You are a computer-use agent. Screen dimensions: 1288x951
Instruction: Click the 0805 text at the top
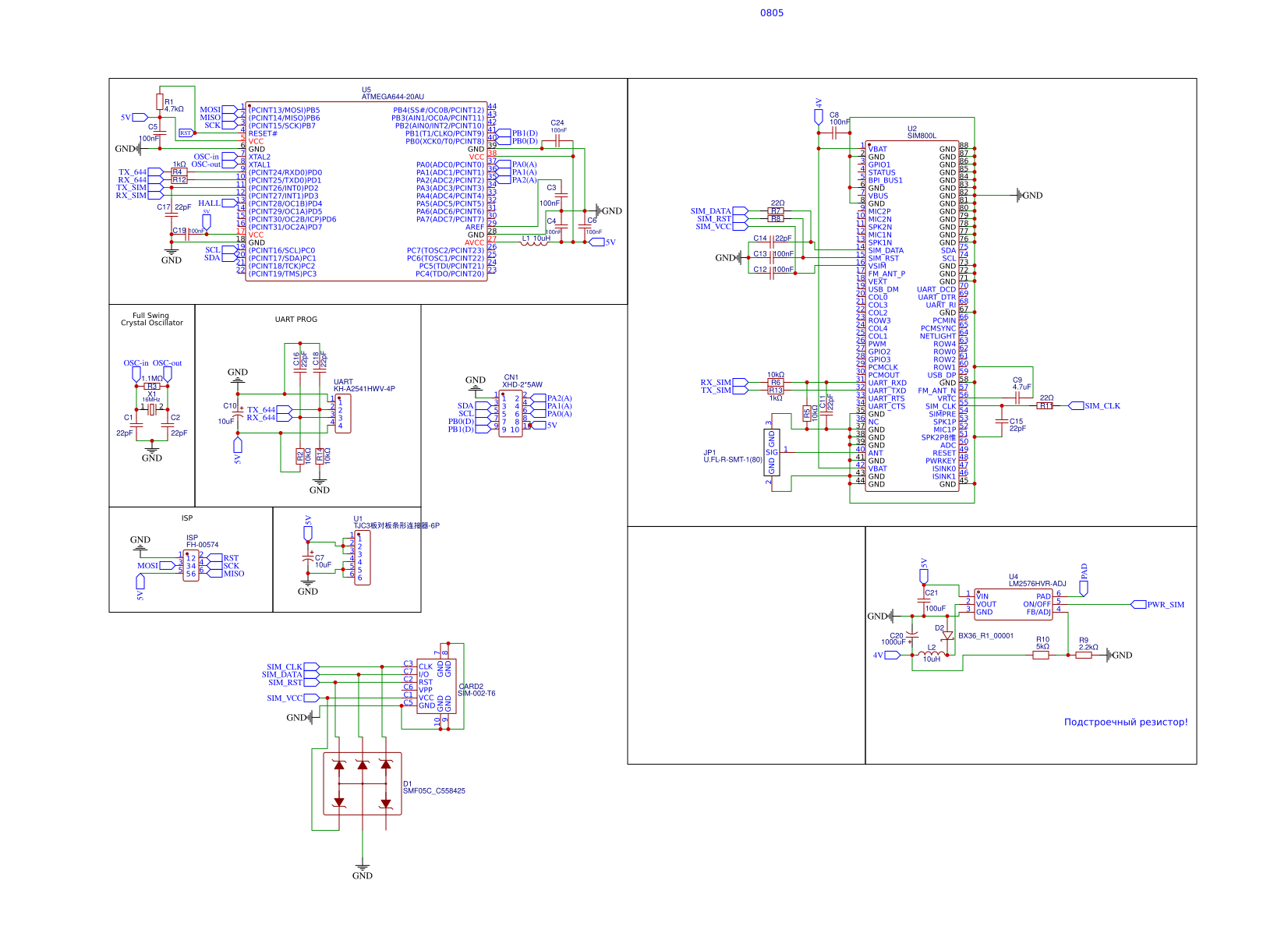tap(772, 12)
